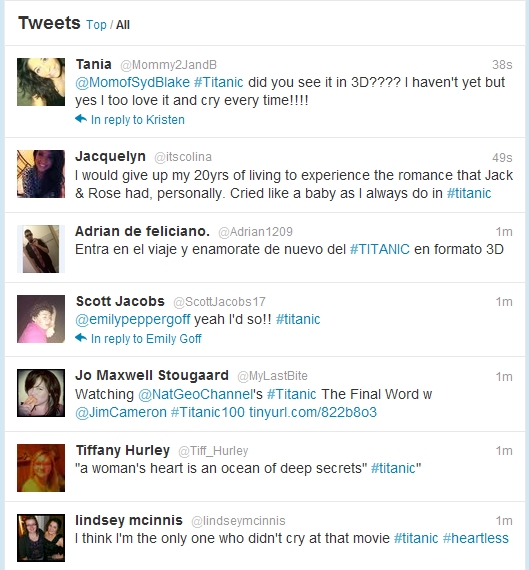Open Scott Jacobs' profile photo
The height and width of the screenshot is (570, 529).
pyautogui.click(x=41, y=319)
